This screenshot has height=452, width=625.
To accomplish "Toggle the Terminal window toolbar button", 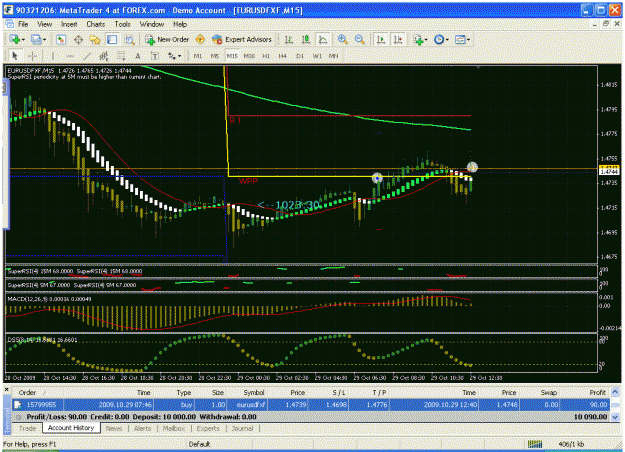I will pyautogui.click(x=112, y=39).
